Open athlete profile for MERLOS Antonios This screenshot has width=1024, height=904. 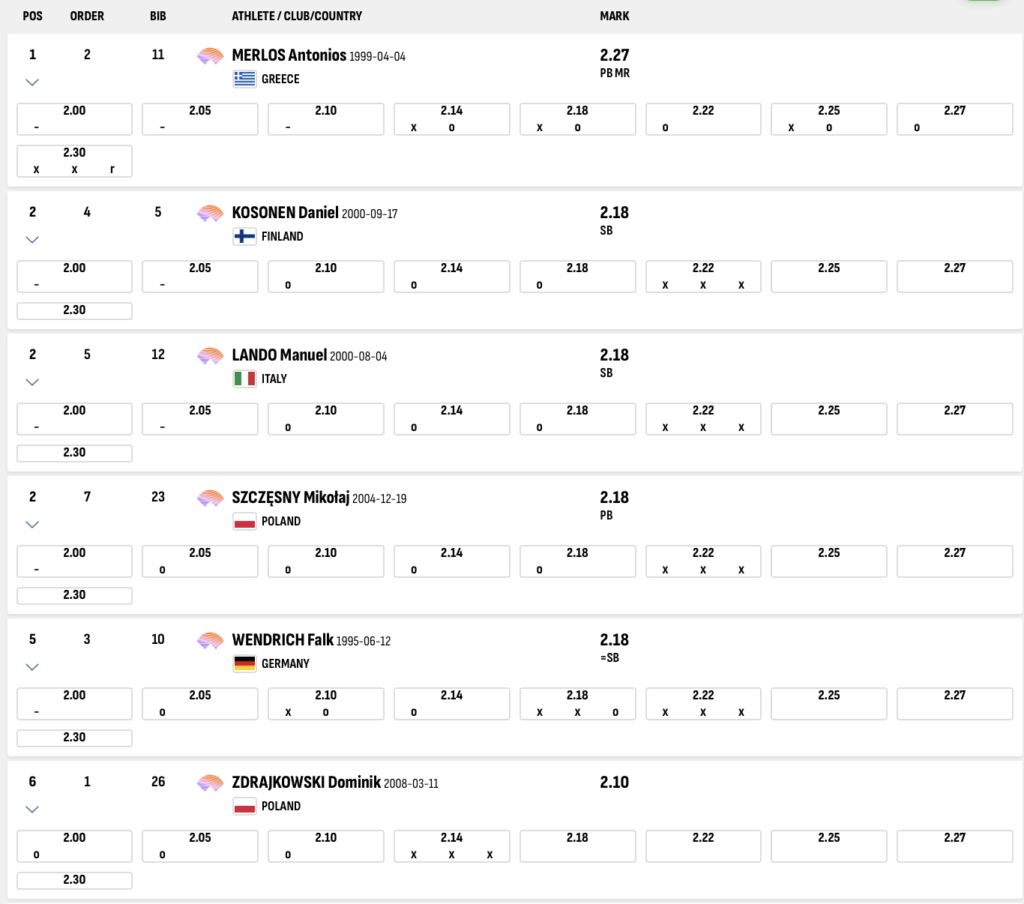[288, 56]
